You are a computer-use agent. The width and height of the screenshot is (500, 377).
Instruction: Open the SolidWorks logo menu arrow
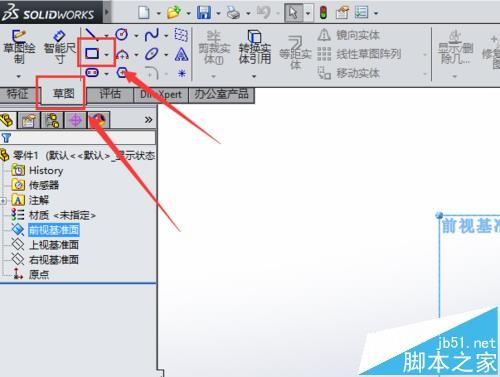point(107,13)
